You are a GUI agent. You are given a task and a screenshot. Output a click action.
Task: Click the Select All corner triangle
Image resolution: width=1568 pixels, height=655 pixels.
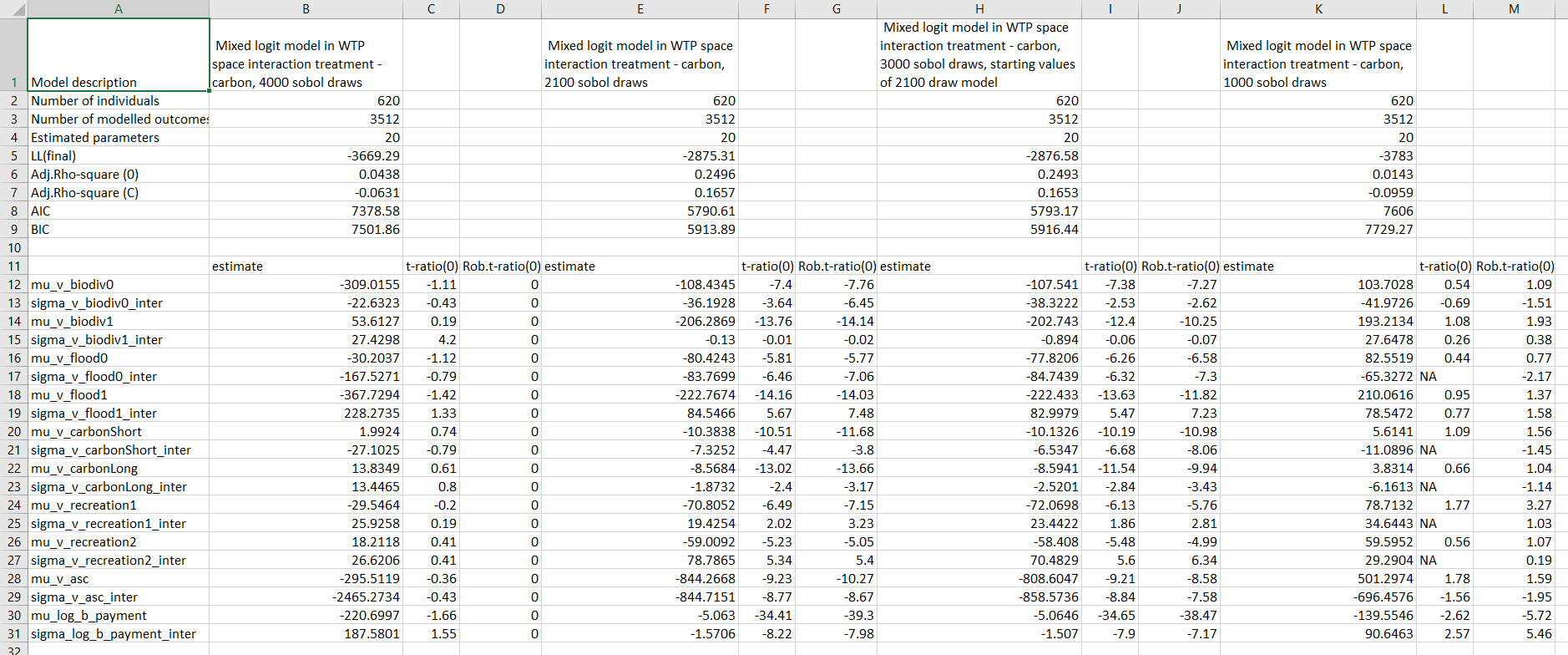tap(13, 9)
